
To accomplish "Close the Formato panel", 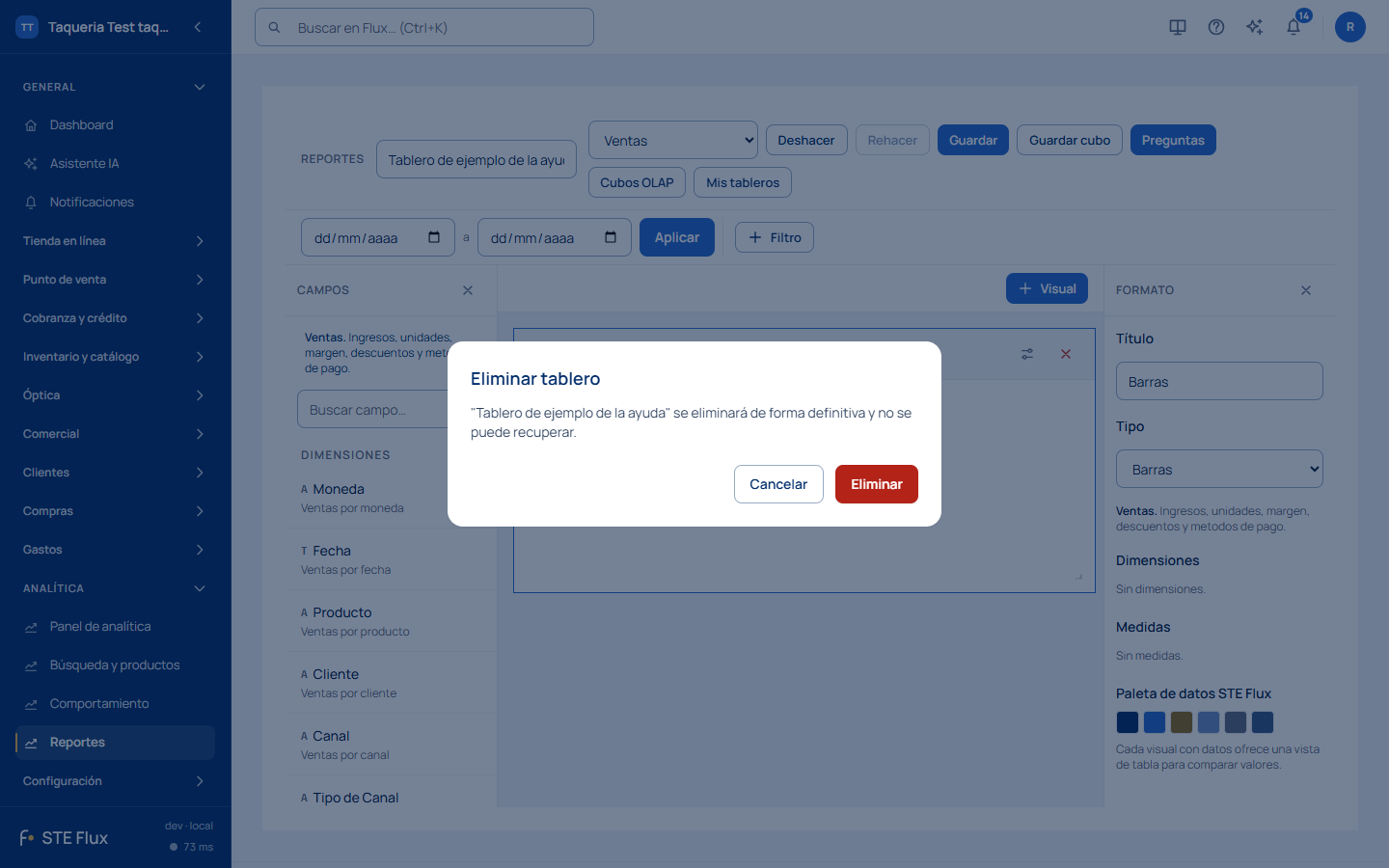I will 1306,290.
